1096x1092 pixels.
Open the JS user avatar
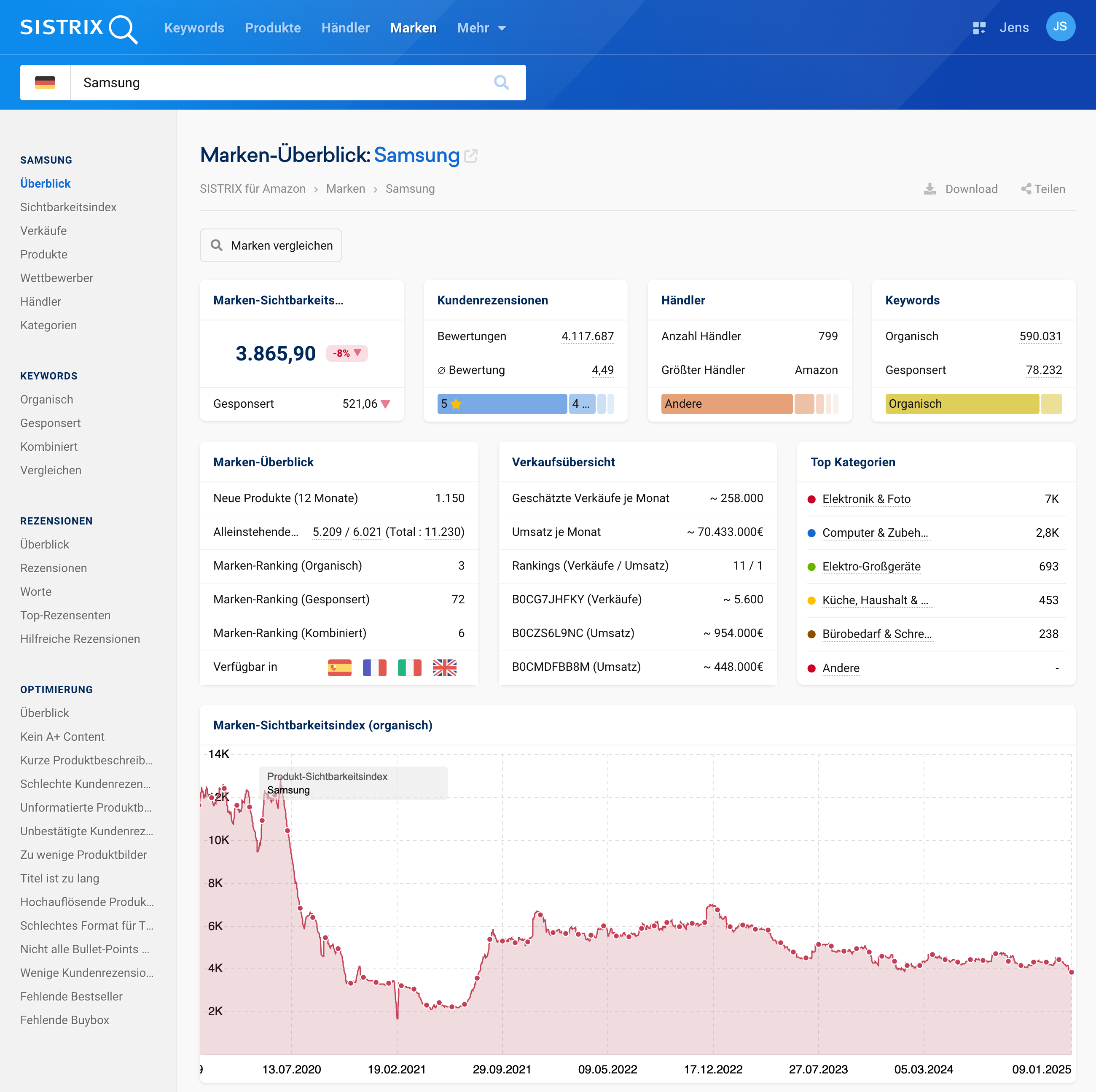[1060, 27]
